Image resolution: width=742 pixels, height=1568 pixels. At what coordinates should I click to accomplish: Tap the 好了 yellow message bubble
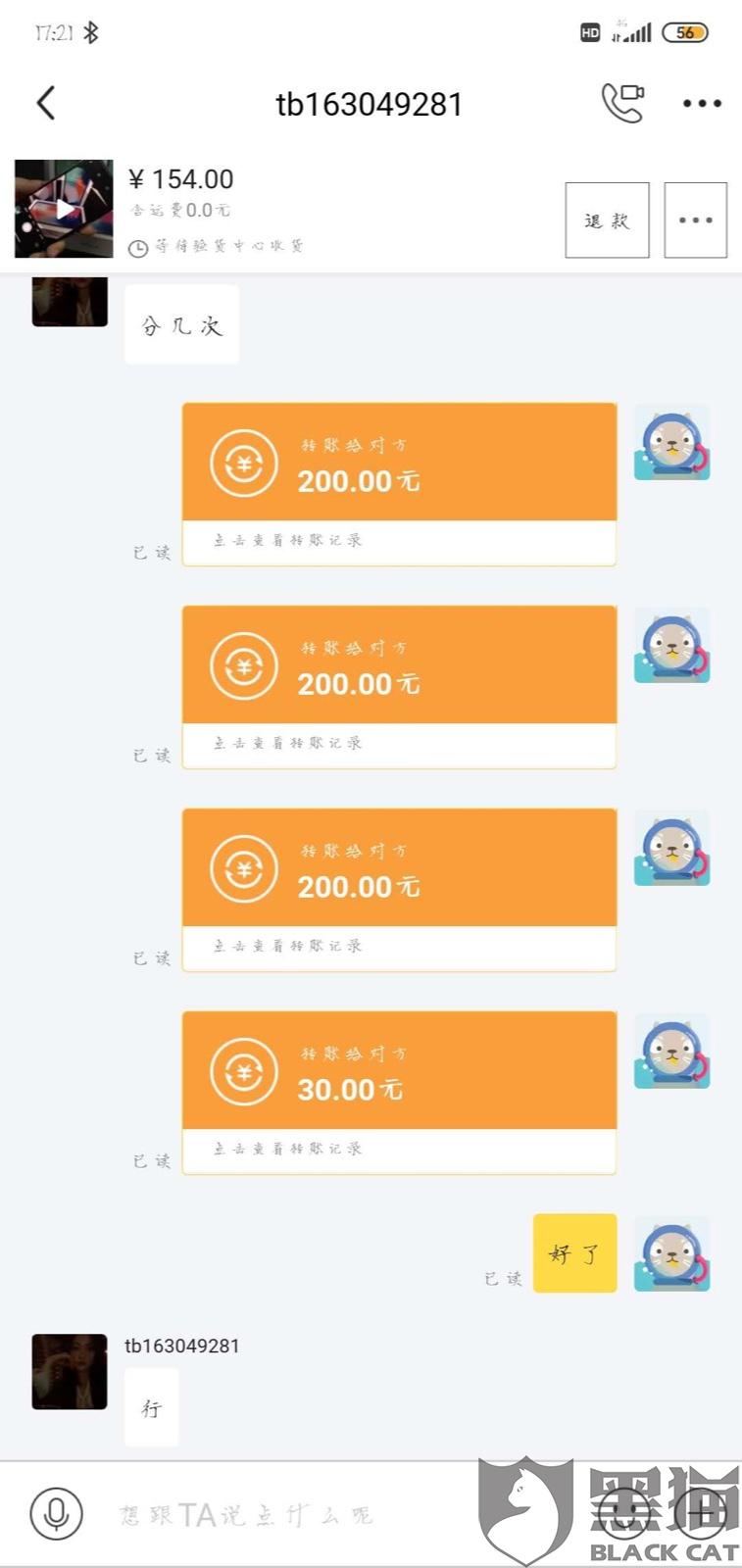pos(574,1253)
